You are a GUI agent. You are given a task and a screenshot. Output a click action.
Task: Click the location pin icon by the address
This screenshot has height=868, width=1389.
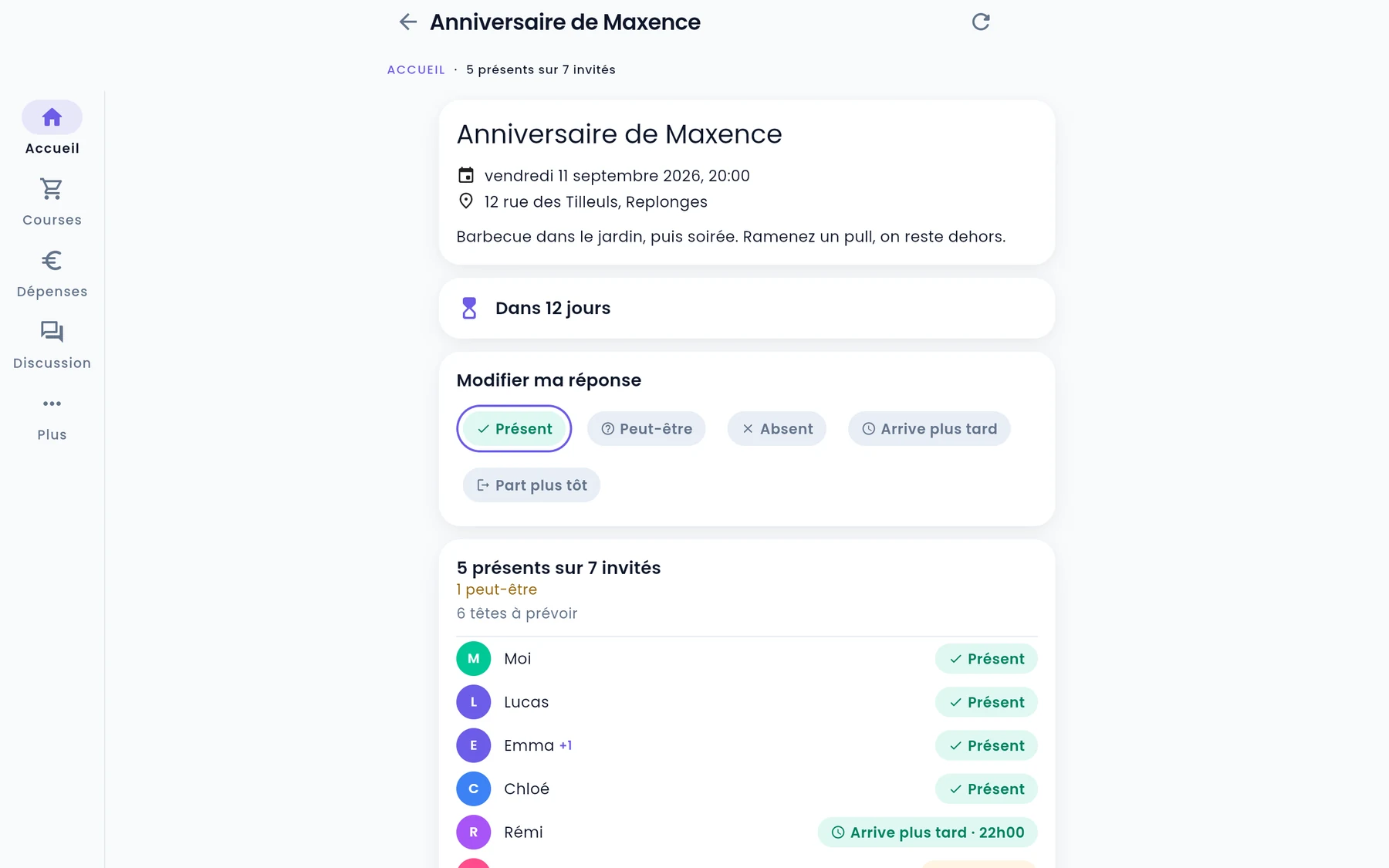tap(466, 201)
